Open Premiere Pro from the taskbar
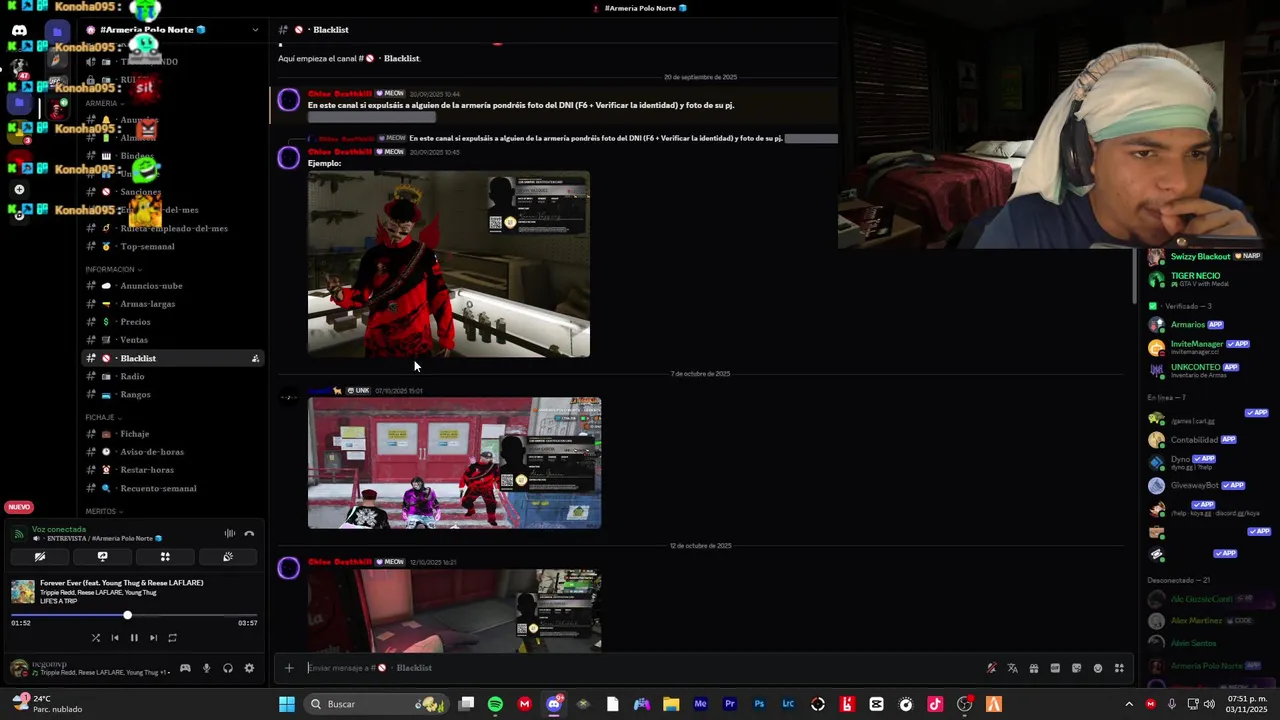 [x=729, y=704]
